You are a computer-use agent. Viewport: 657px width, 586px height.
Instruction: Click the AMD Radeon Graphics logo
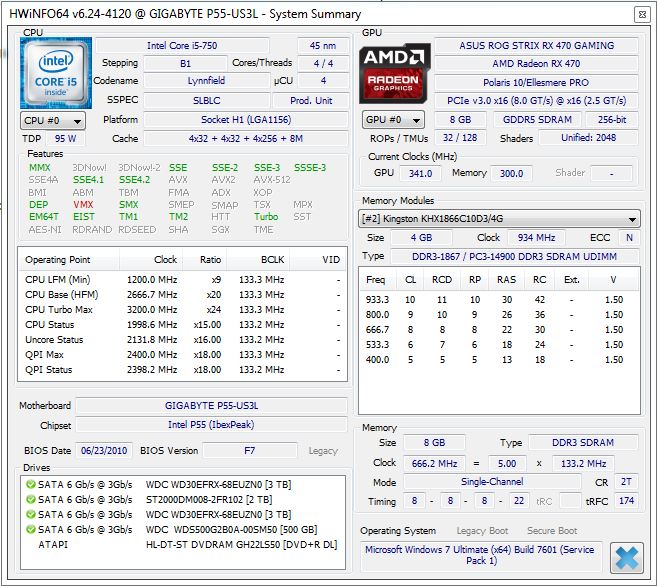tap(394, 73)
